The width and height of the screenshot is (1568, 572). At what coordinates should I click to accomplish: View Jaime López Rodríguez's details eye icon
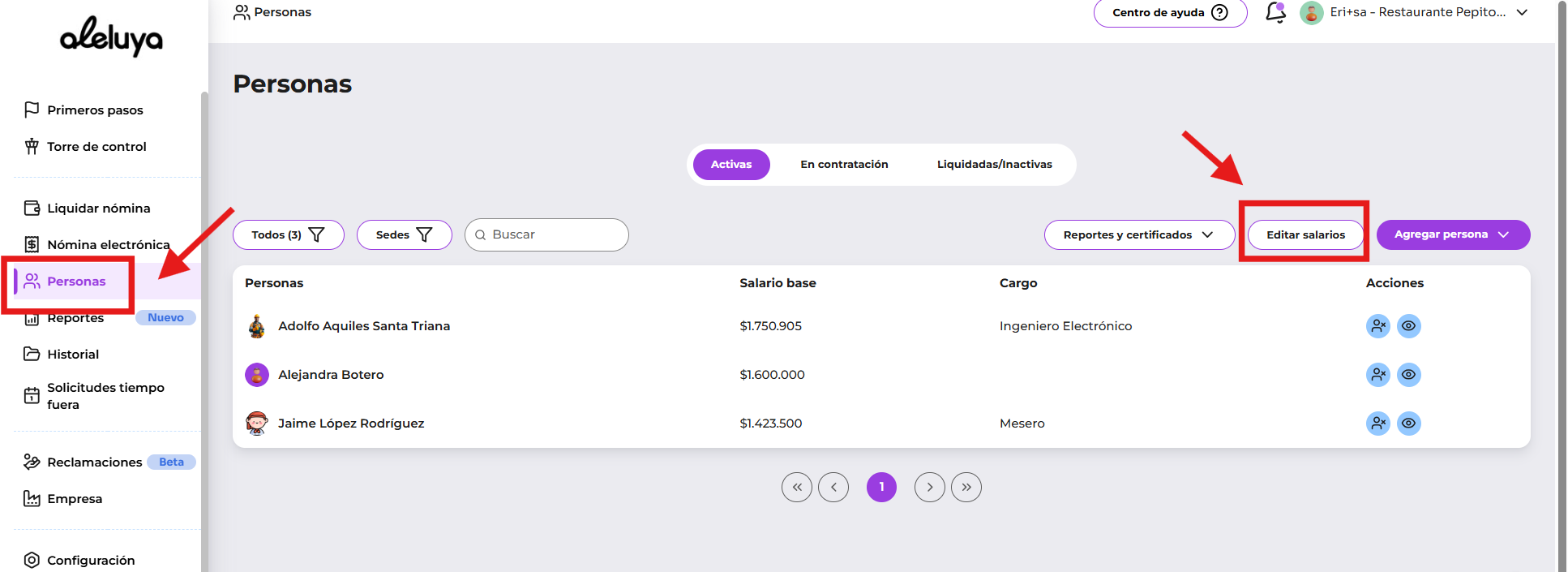(x=1409, y=424)
